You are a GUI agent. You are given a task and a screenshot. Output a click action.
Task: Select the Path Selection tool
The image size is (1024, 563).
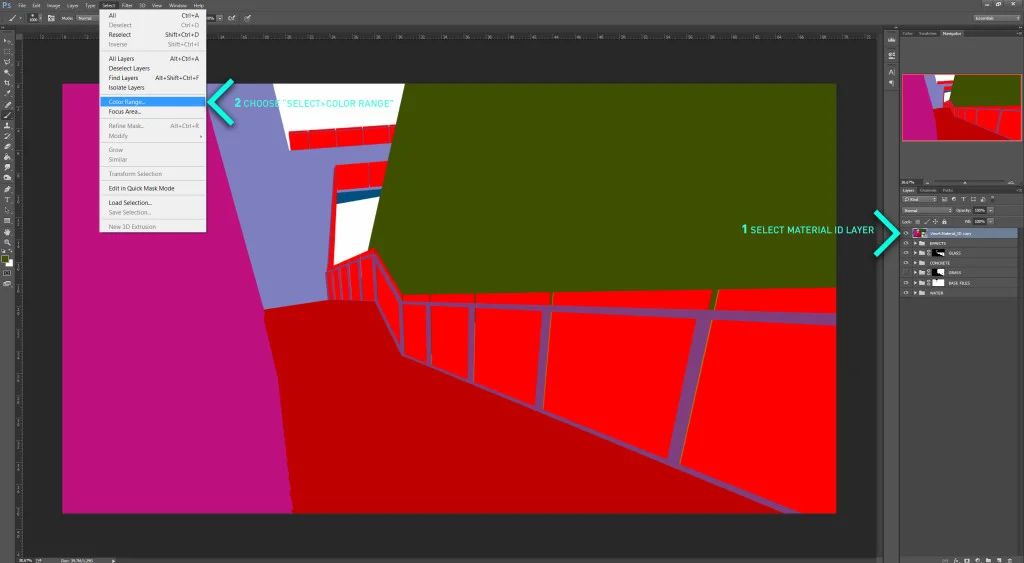(8, 210)
